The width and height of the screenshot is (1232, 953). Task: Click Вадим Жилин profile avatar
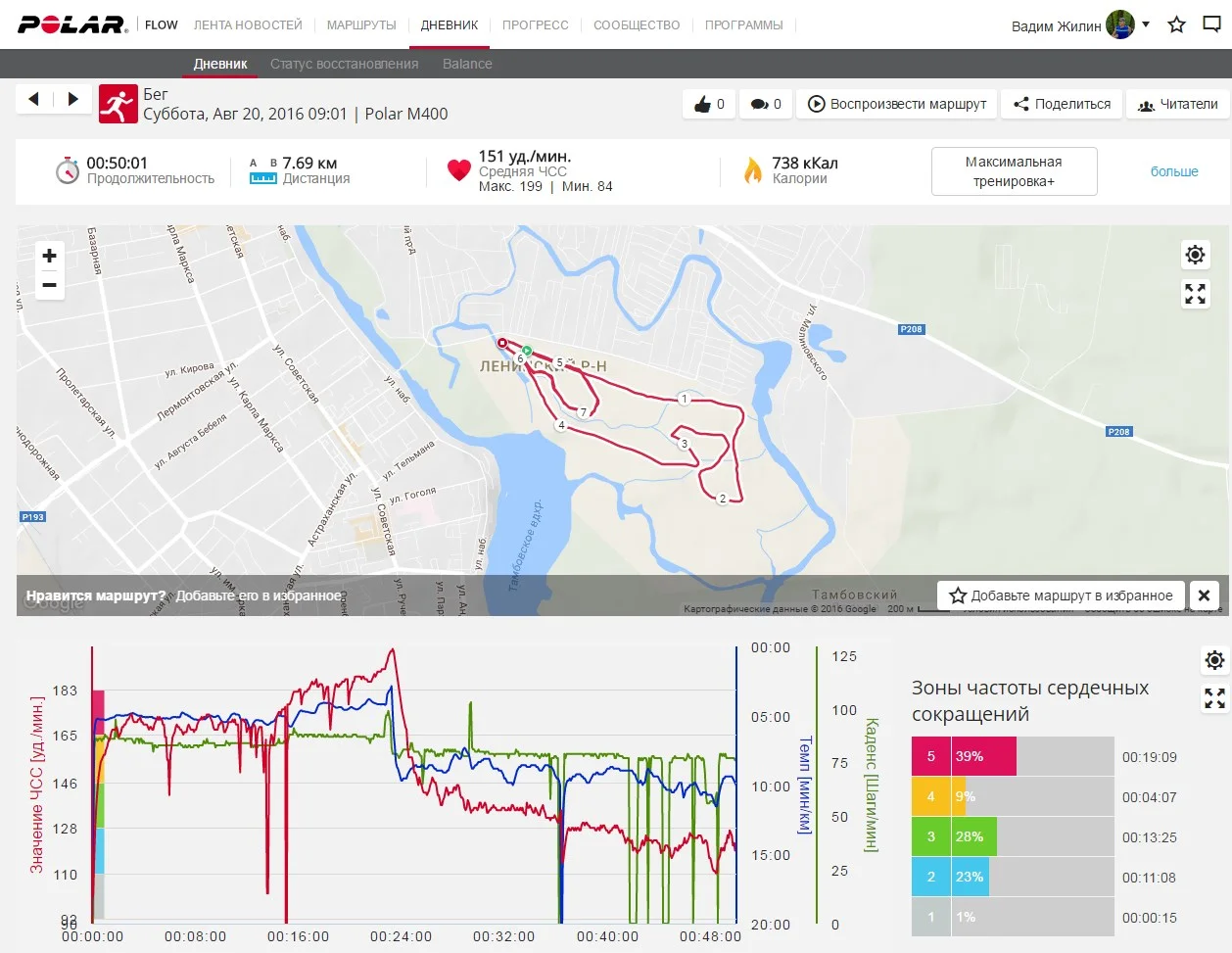point(1120,24)
